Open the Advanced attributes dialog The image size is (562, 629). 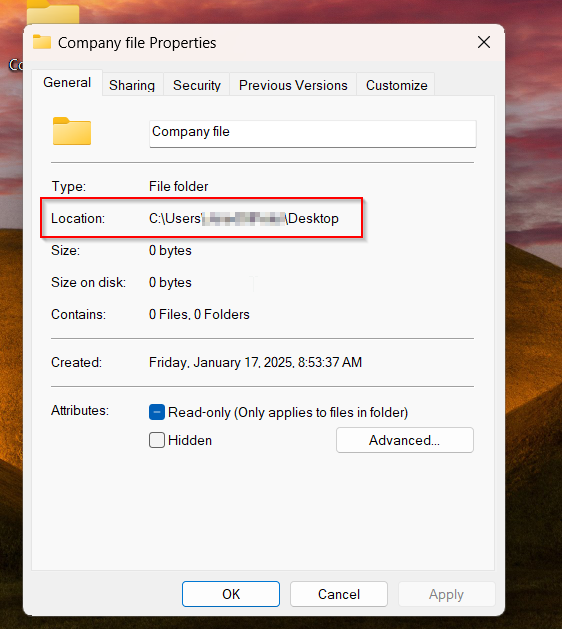(x=404, y=440)
